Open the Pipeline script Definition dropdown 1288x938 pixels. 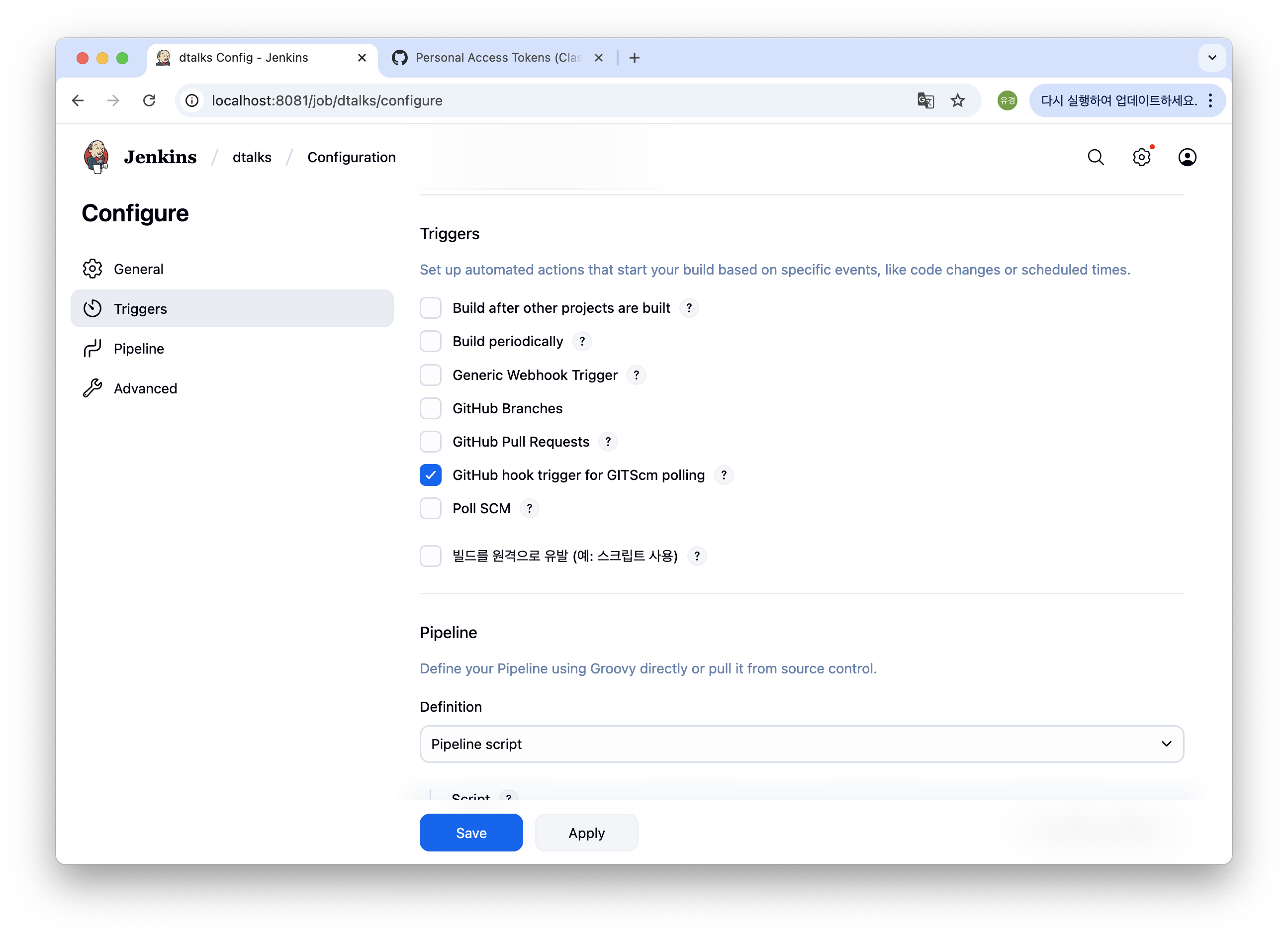[x=801, y=744]
